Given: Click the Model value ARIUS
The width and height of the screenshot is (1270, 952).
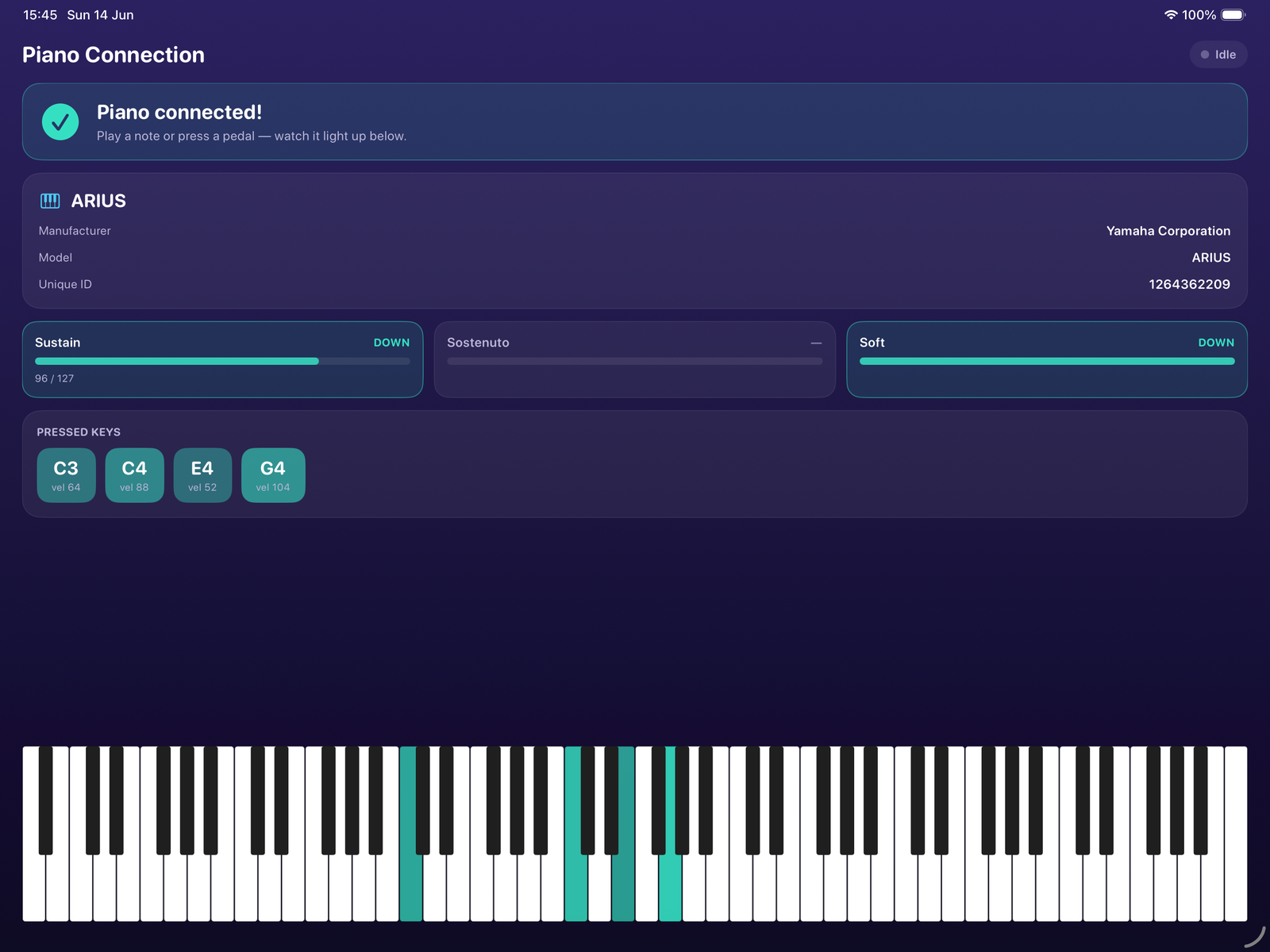Looking at the screenshot, I should [1211, 258].
